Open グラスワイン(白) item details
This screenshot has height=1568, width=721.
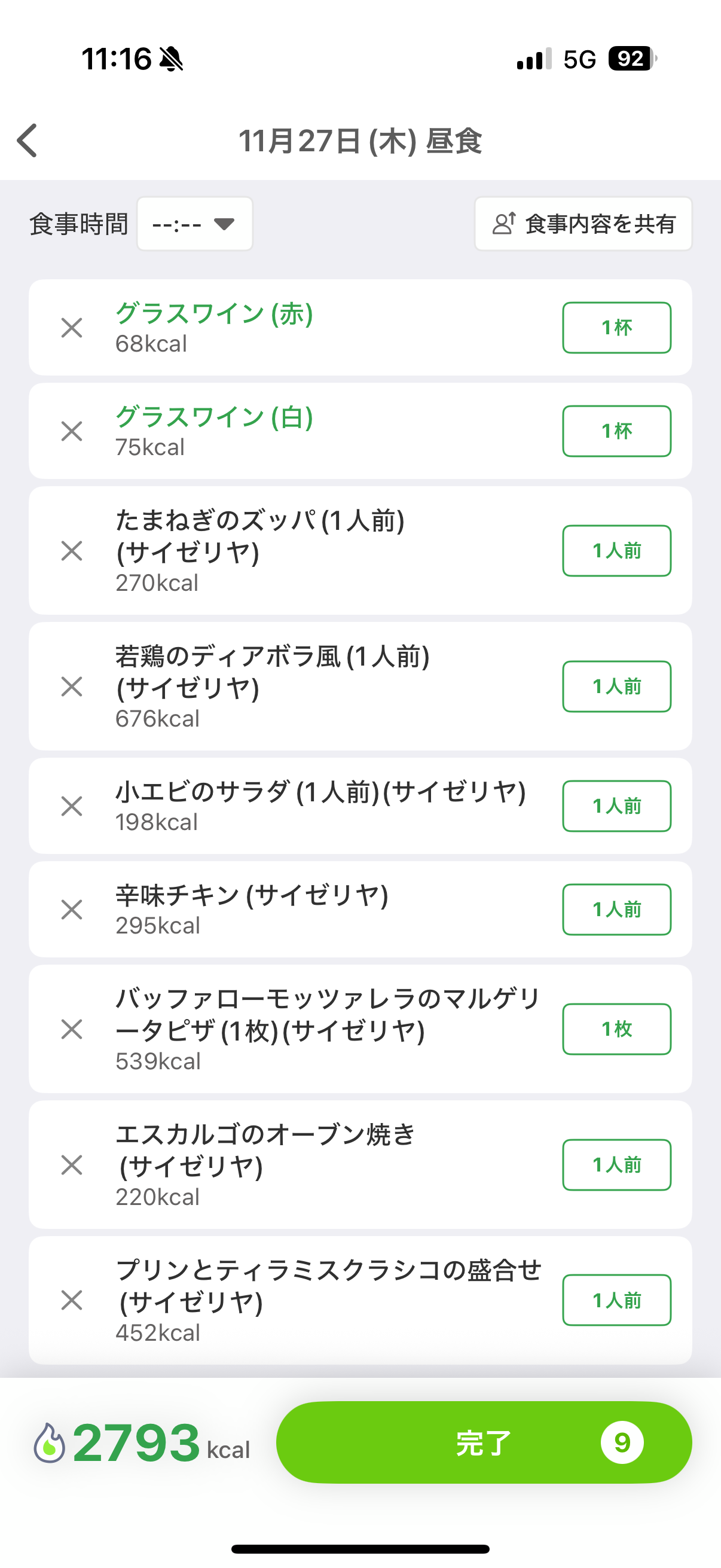214,418
